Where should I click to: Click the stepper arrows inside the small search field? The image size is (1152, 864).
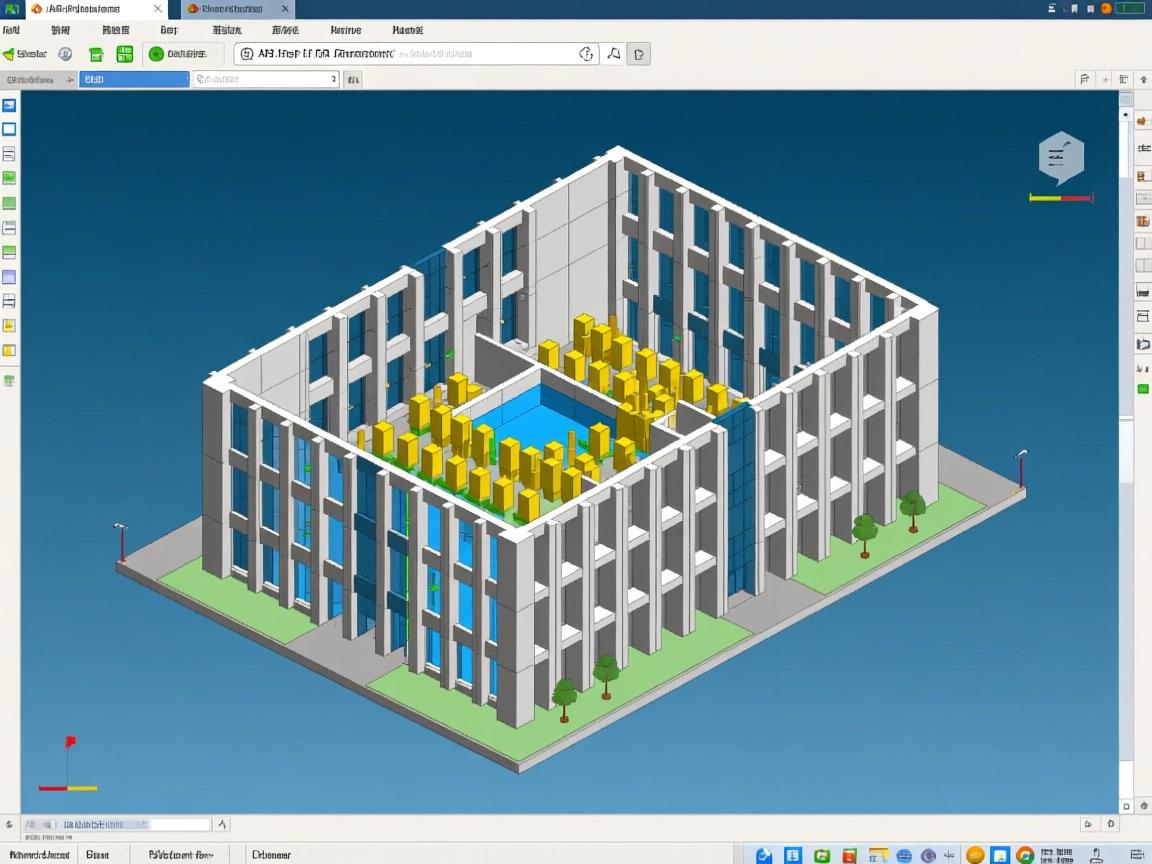332,79
